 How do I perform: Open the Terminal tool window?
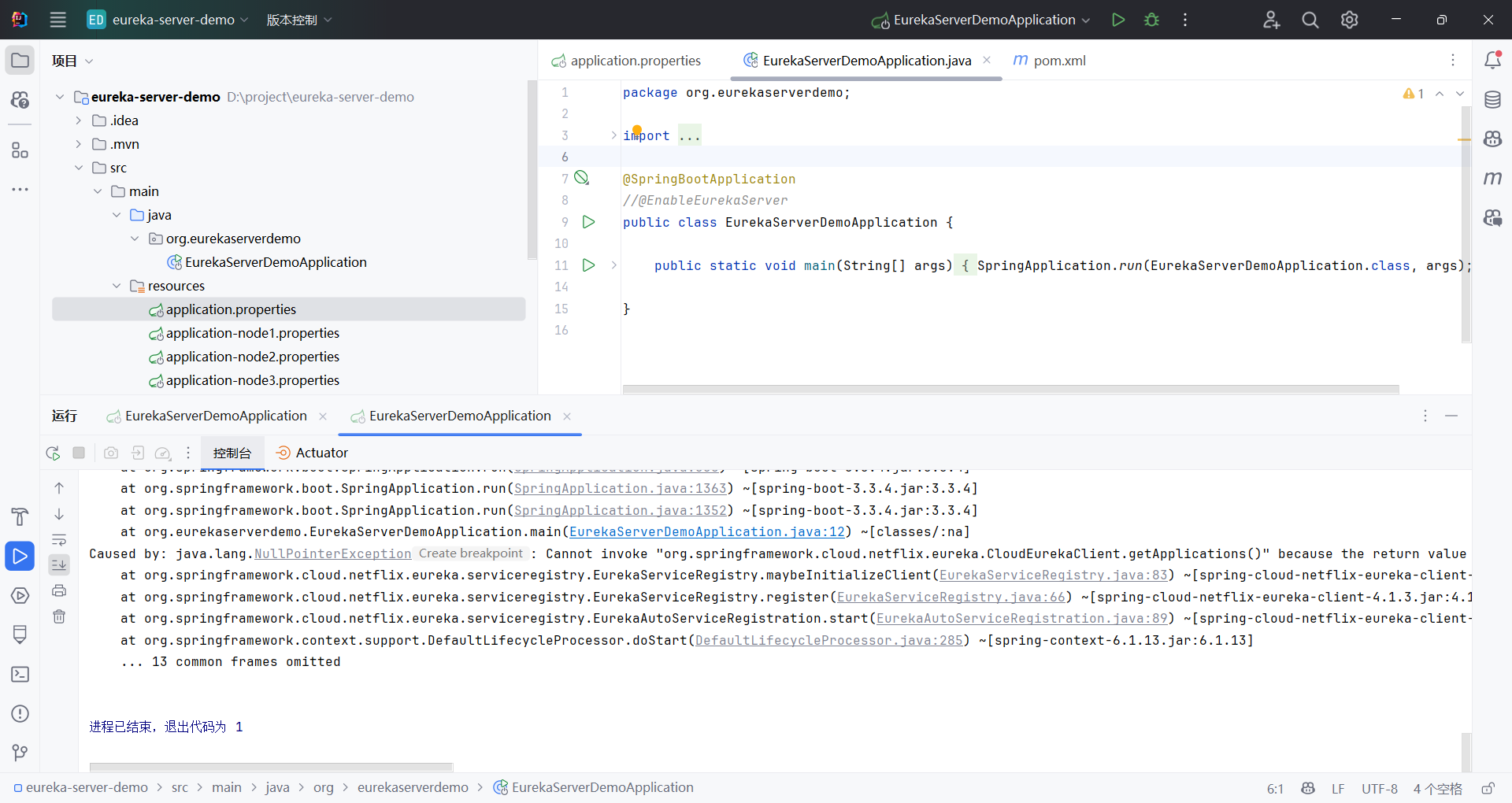tap(20, 675)
